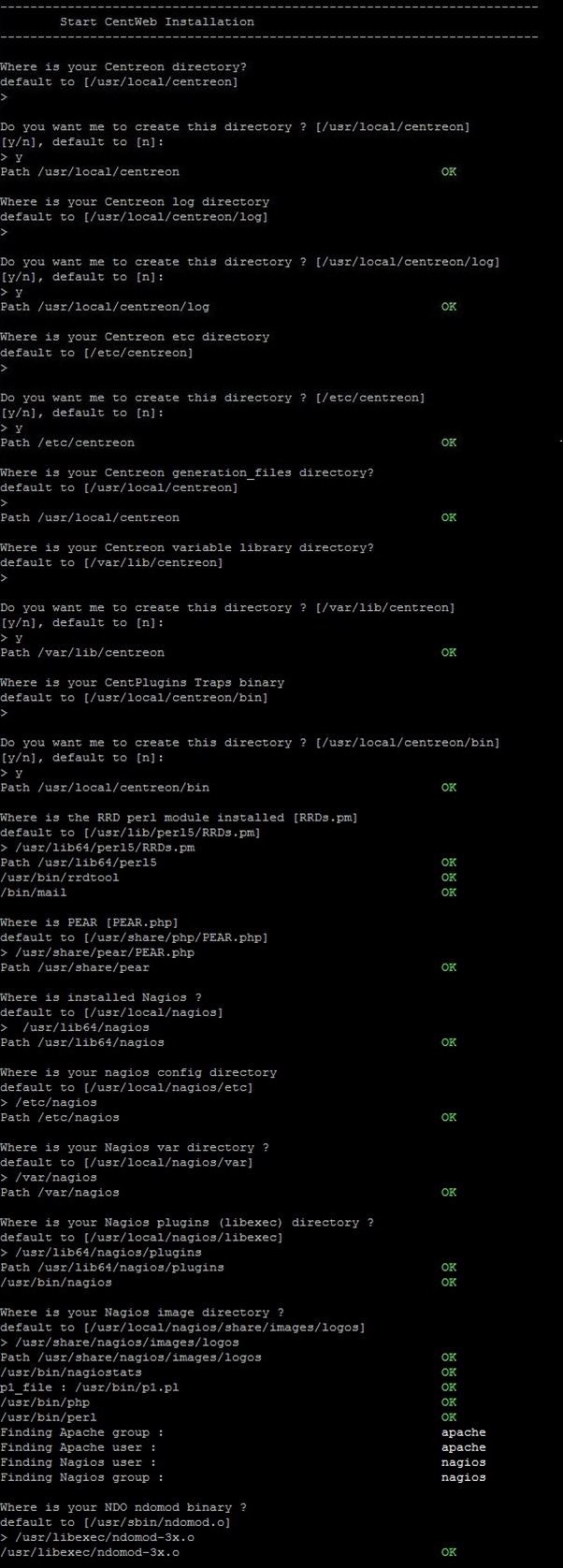Click 'nagios' value next to Finding Nagios user
563x1568 pixels.
464,1462
